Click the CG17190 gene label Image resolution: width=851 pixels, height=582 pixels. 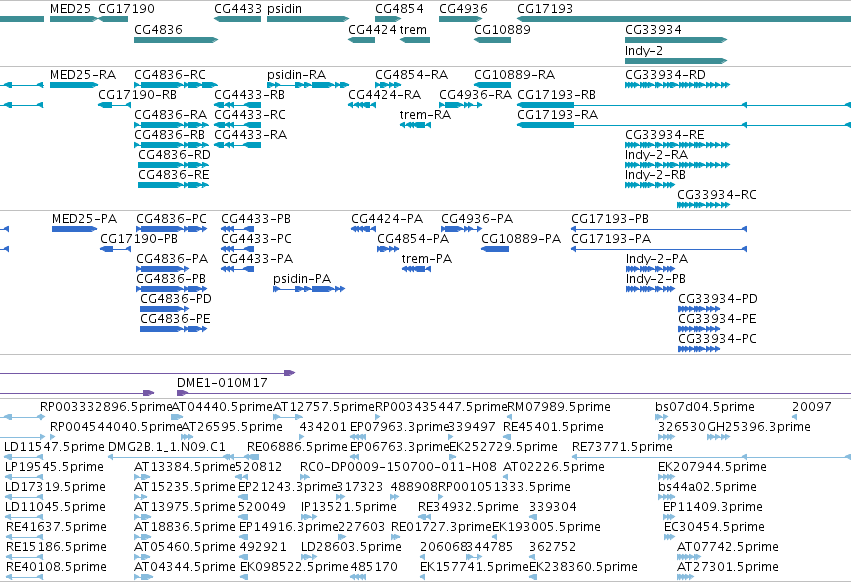(126, 9)
